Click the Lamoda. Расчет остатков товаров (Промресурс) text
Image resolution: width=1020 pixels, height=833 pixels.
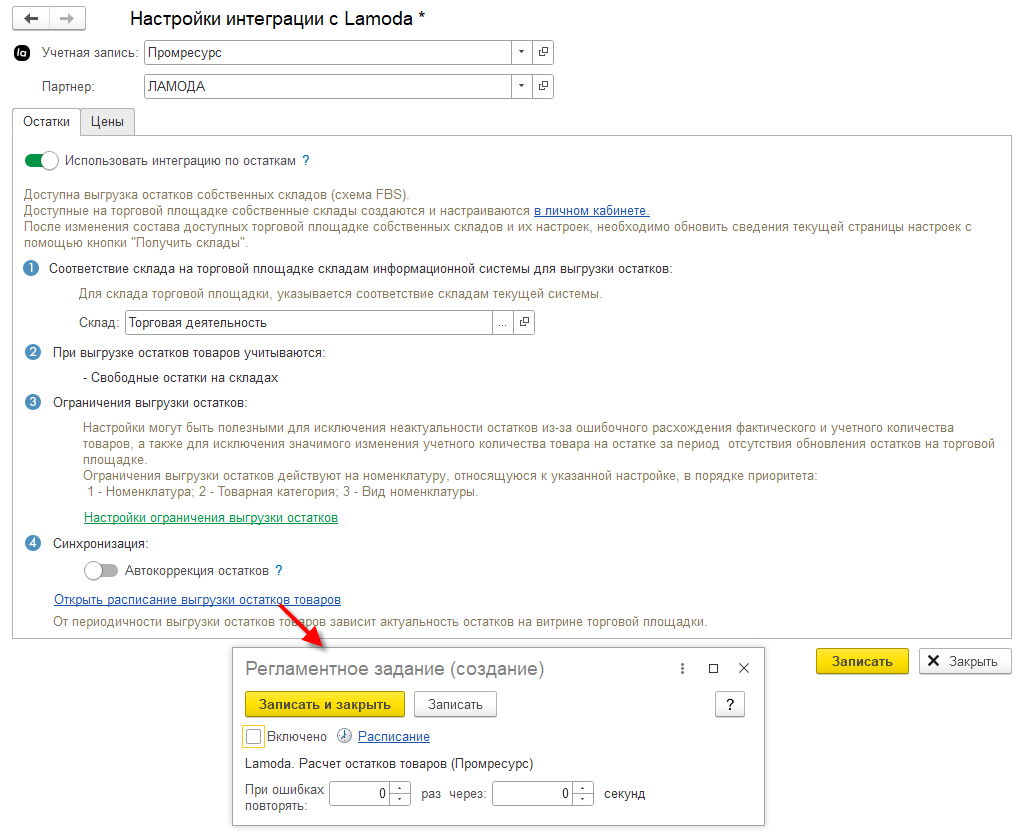click(x=389, y=763)
